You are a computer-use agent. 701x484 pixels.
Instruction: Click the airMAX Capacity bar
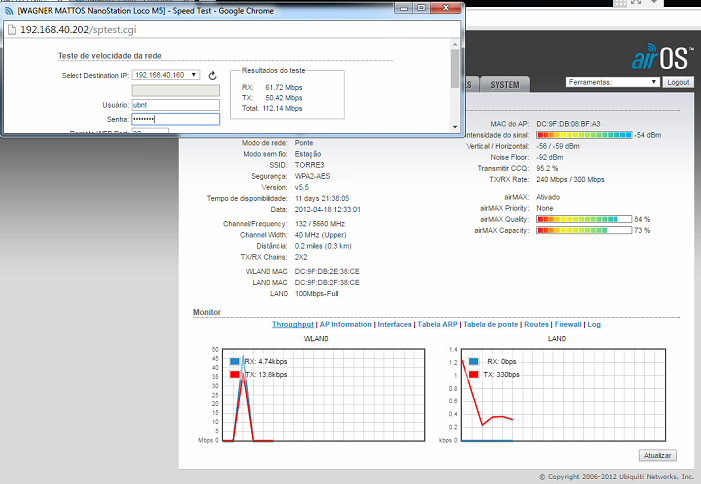[x=584, y=230]
